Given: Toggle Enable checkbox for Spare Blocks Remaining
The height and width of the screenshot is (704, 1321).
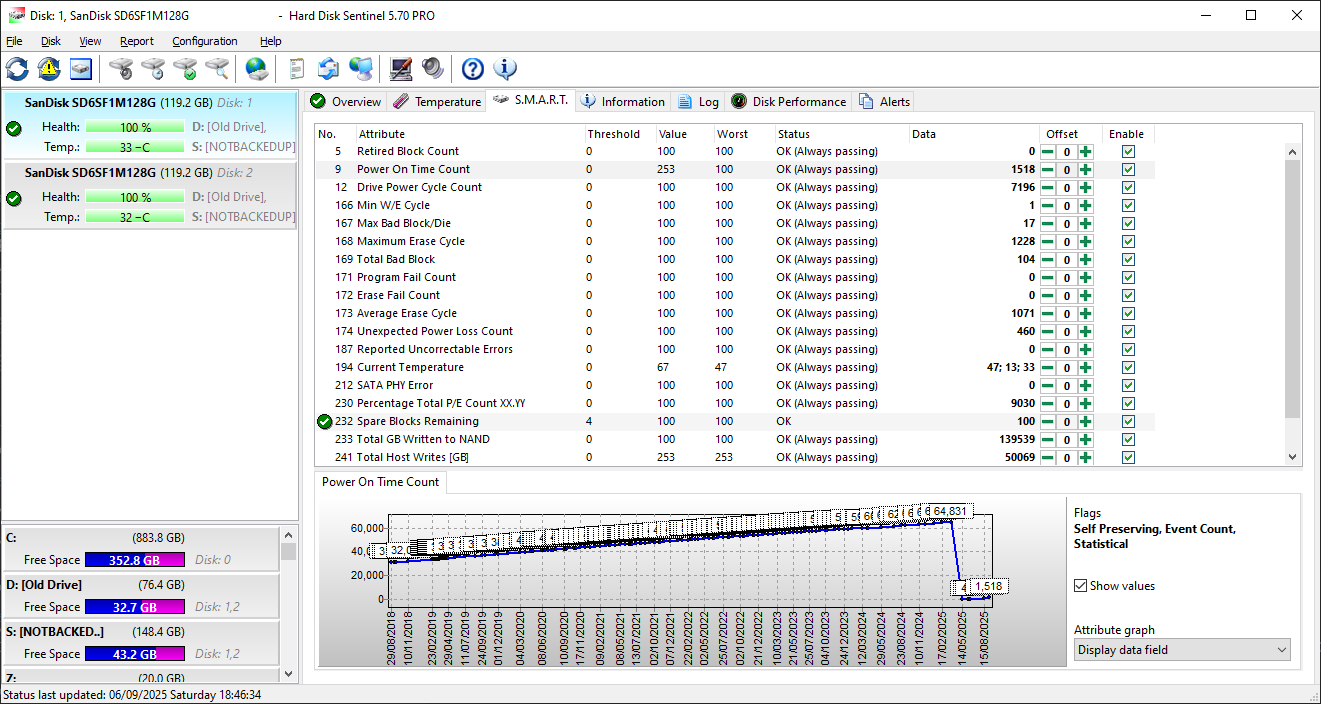Looking at the screenshot, I should [1128, 422].
